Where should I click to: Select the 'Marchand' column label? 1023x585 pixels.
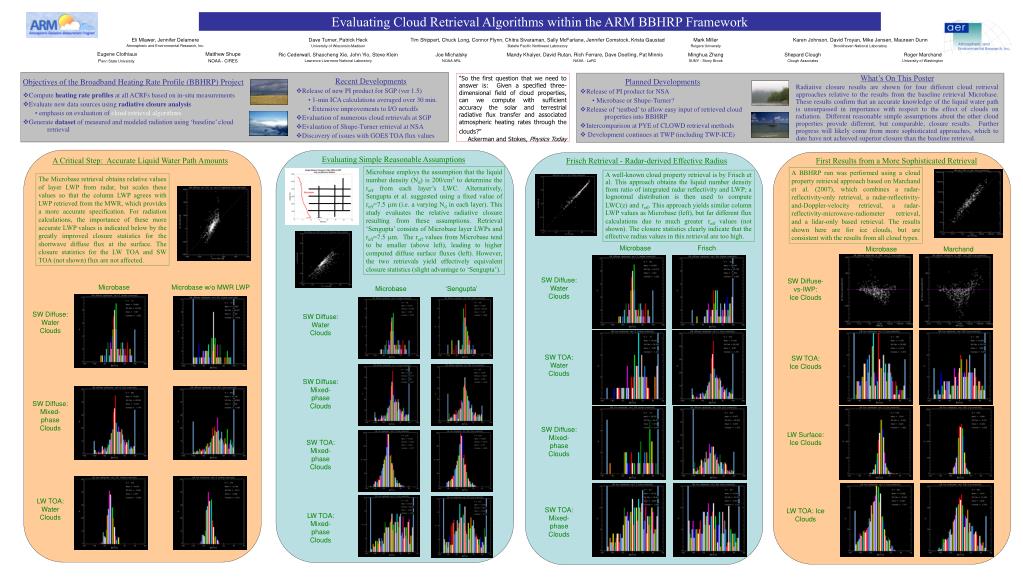coord(958,249)
